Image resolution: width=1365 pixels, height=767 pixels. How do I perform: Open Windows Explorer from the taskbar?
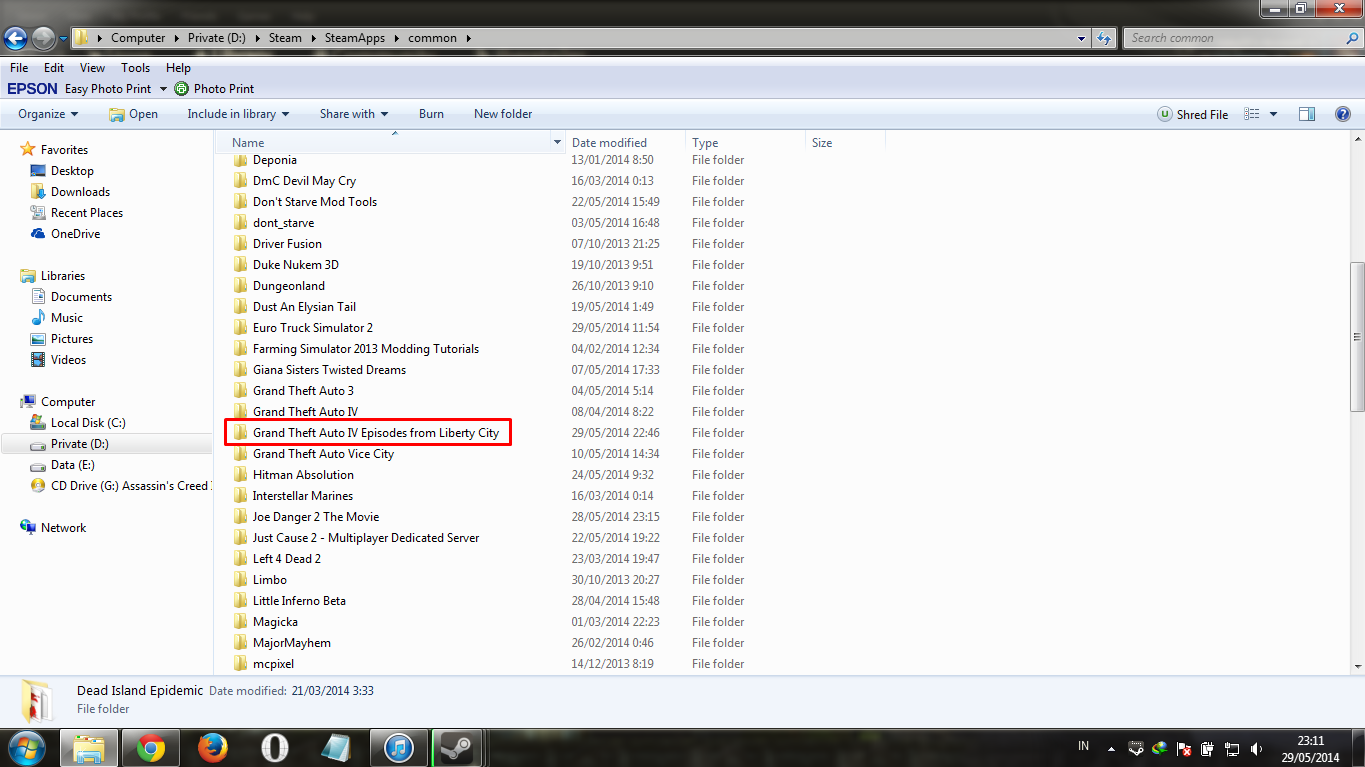(88, 748)
